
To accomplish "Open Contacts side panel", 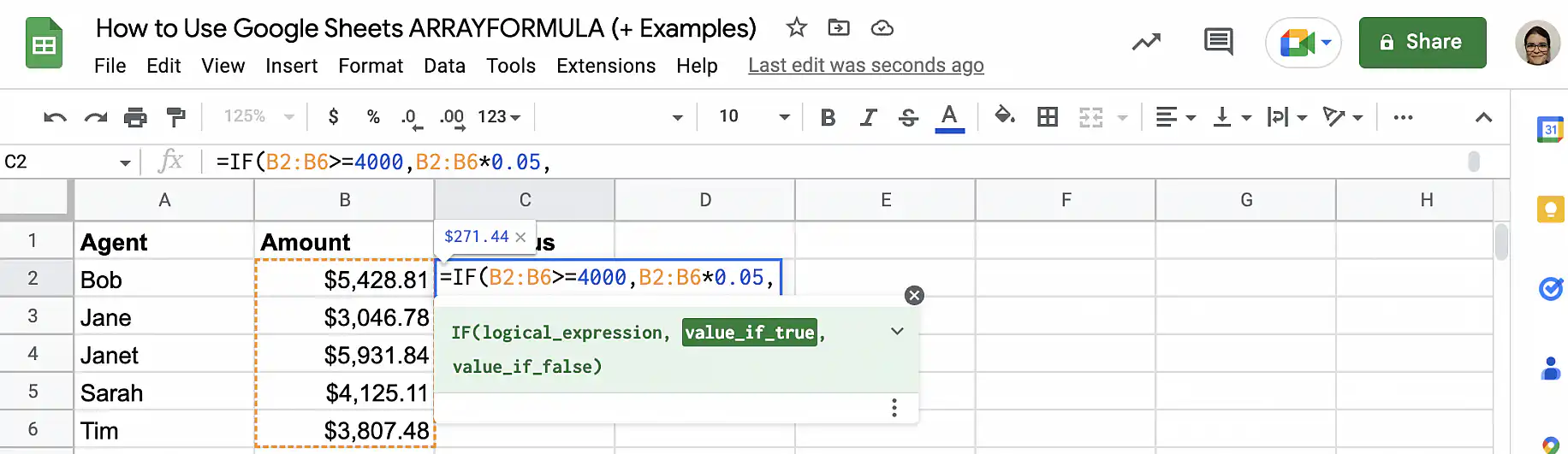I will [x=1550, y=369].
